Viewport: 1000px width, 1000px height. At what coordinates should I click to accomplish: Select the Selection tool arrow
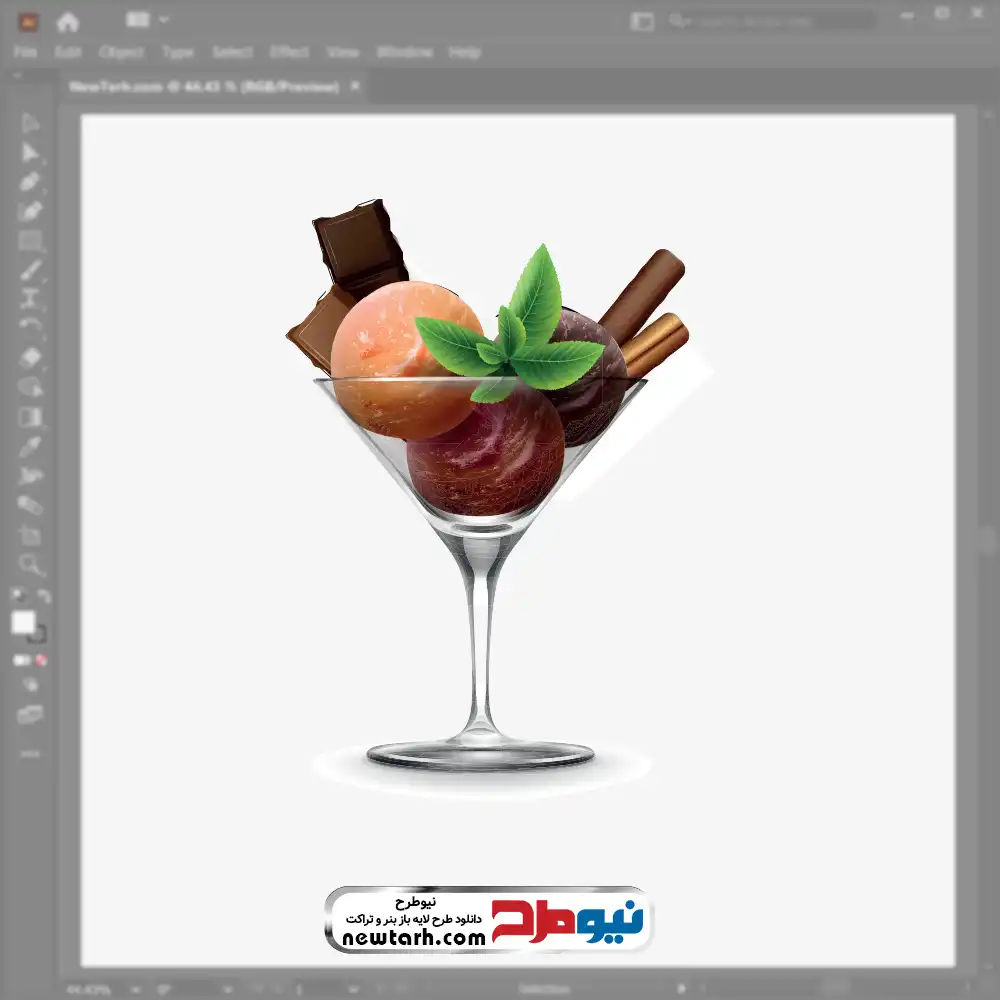(x=30, y=124)
